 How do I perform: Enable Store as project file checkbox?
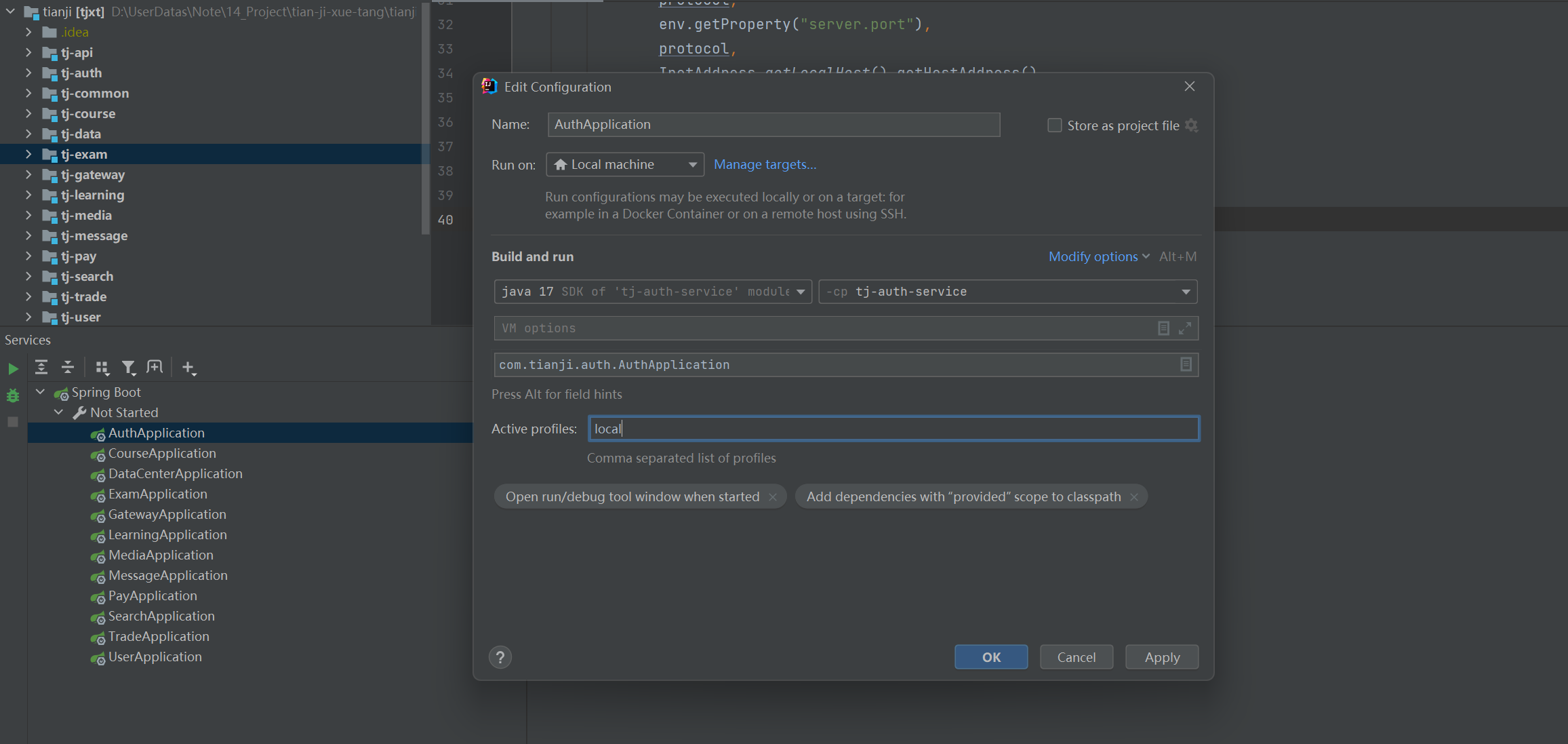[1054, 125]
